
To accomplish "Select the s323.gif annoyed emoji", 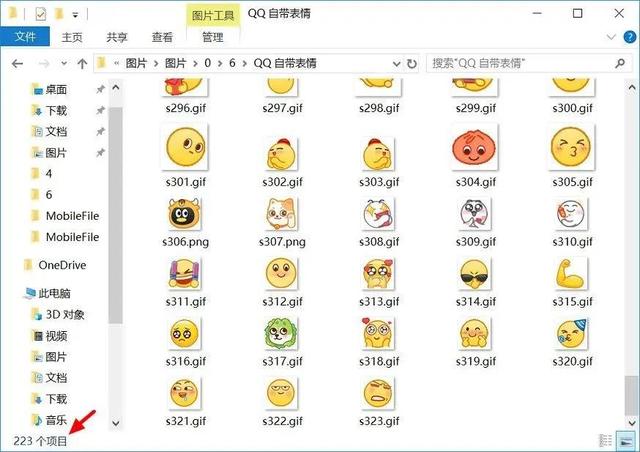I will click(x=378, y=394).
